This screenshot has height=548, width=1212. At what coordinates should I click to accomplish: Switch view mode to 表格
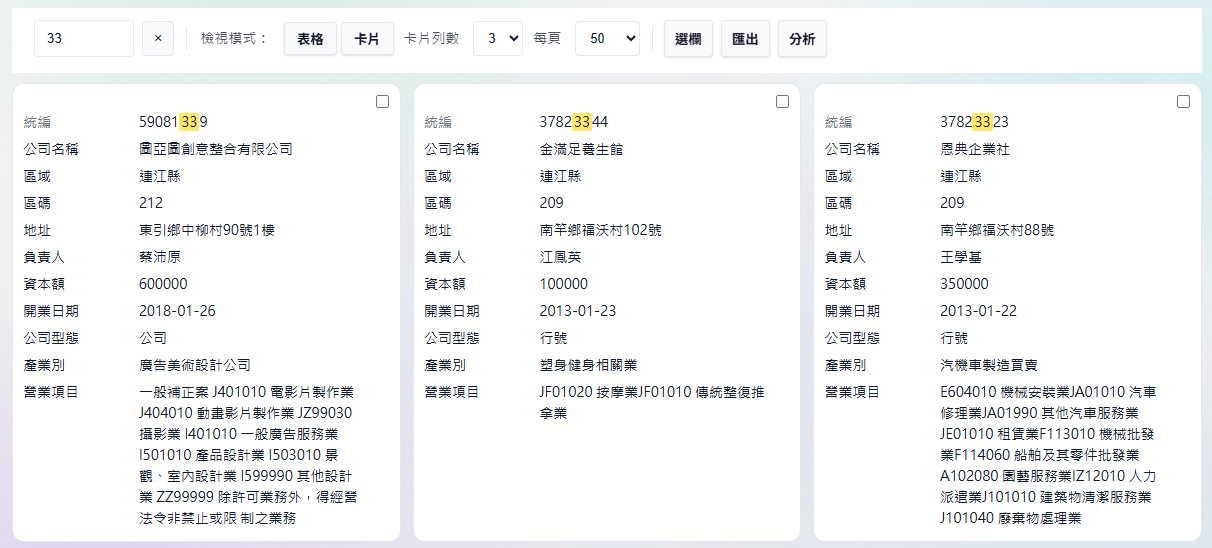tap(310, 39)
